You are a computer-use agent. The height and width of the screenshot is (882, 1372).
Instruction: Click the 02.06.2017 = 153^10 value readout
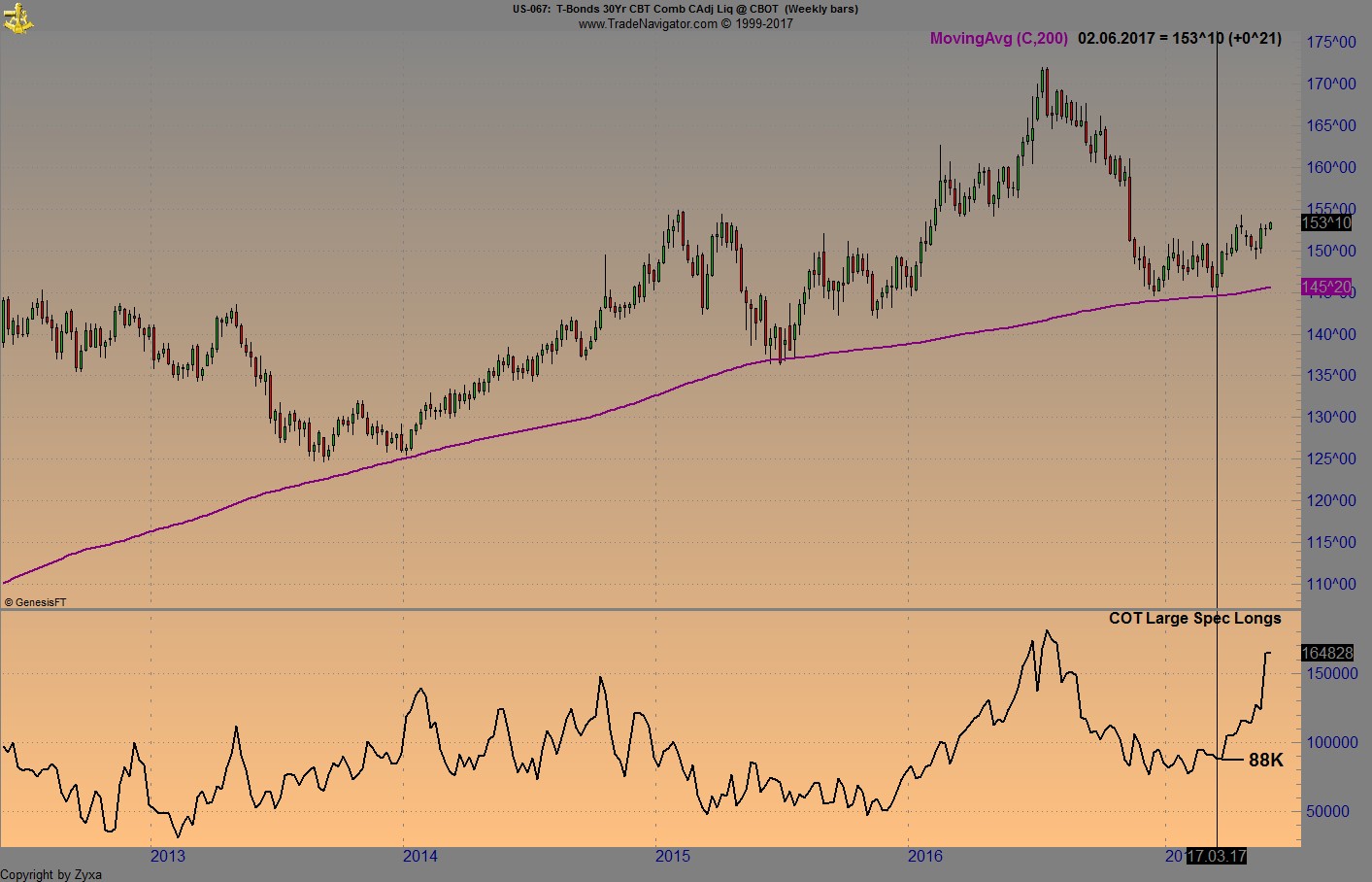pos(1179,40)
